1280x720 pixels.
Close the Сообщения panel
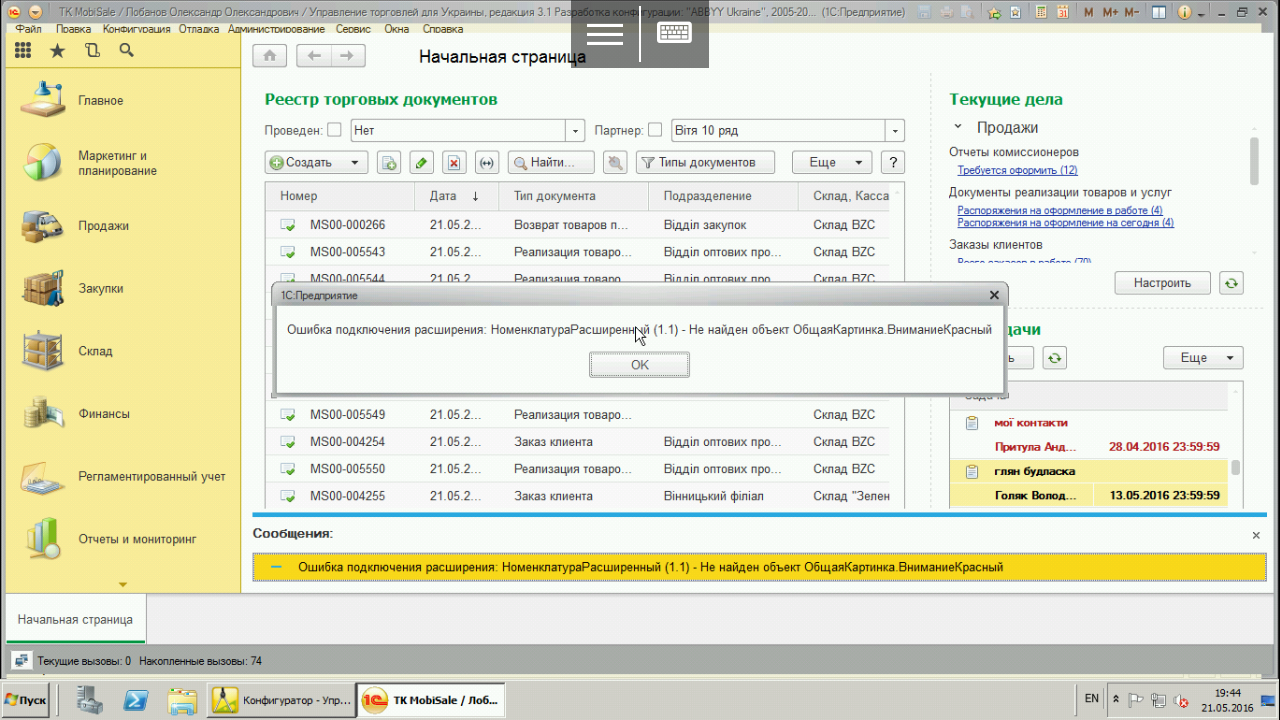point(1256,536)
